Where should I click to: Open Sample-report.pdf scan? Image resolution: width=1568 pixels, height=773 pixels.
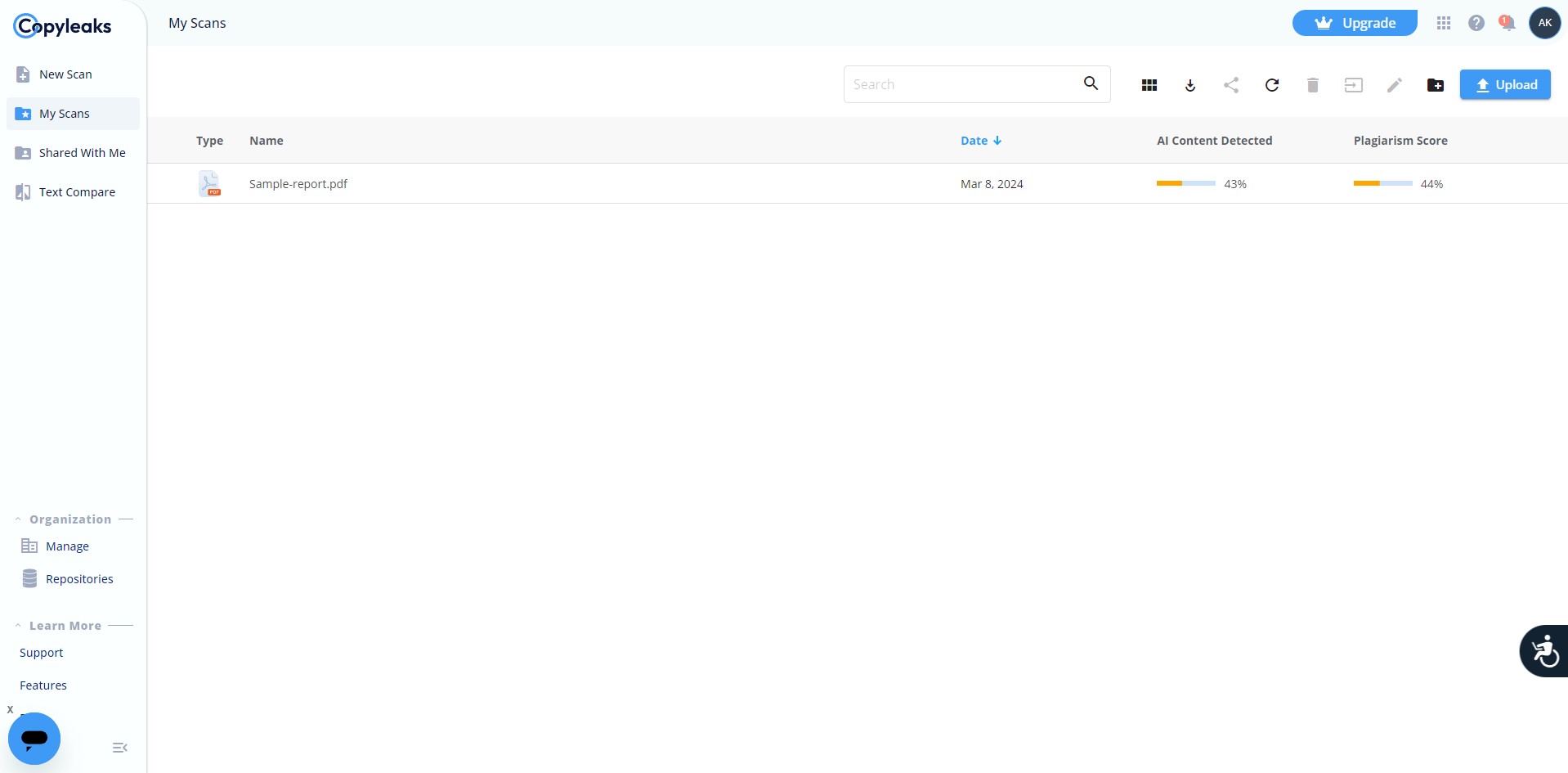(x=298, y=184)
